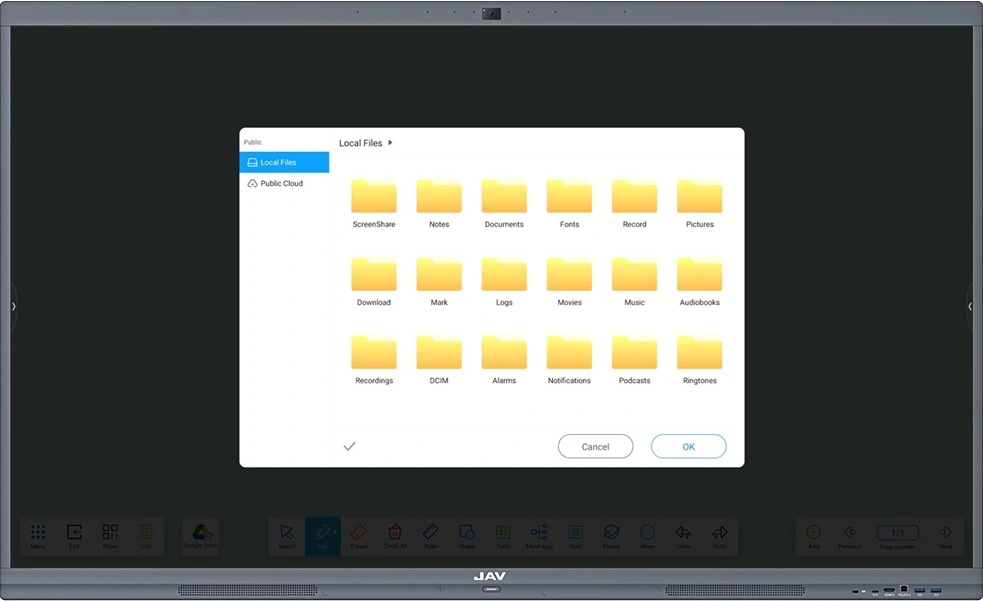This screenshot has height=601, width=983.
Task: Toggle the Grid overlay
Action: pos(575,535)
